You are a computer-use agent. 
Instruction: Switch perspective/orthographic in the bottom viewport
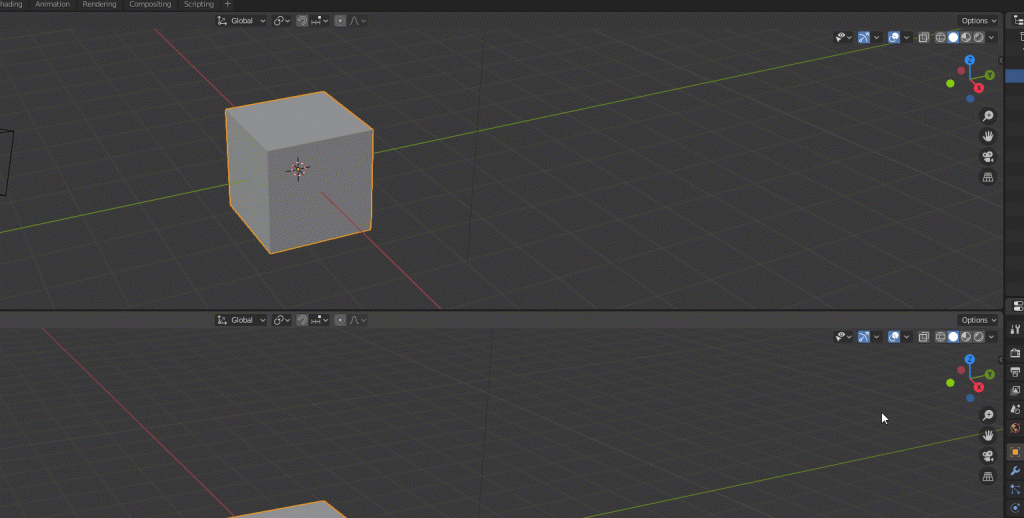tap(988, 477)
